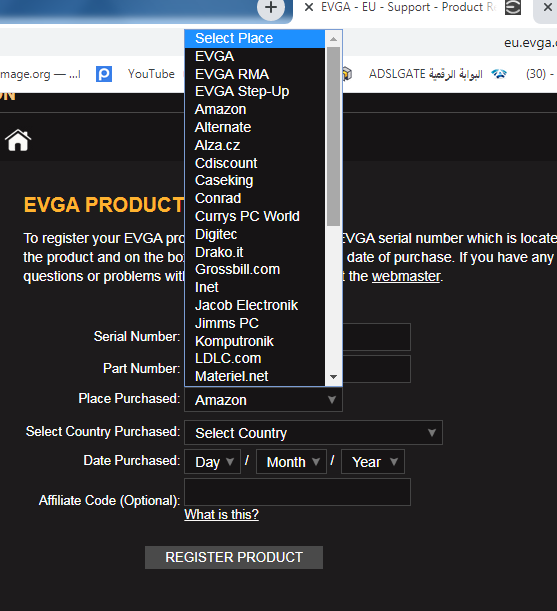The height and width of the screenshot is (611, 557).
Task: Choose 'Select Place' option in list
Action: [255, 39]
